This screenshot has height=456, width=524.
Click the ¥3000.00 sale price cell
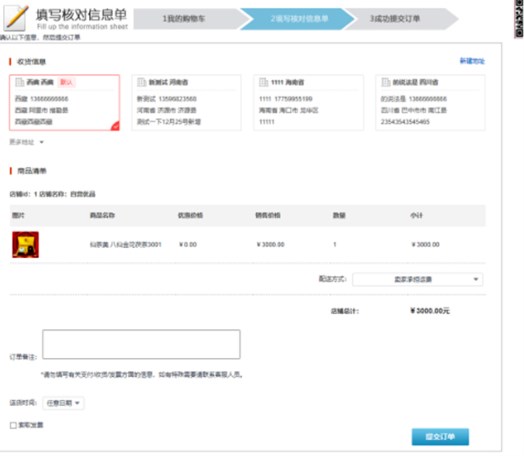point(271,245)
